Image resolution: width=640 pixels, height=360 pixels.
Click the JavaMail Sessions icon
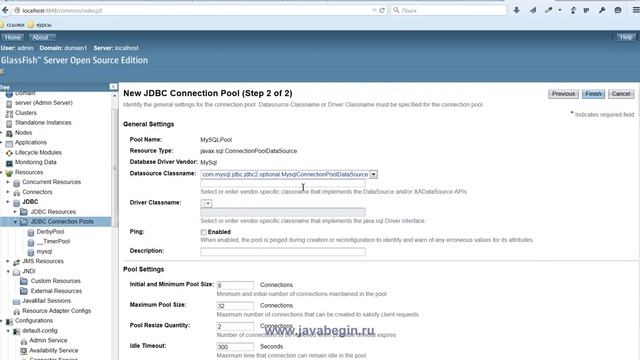(16, 301)
